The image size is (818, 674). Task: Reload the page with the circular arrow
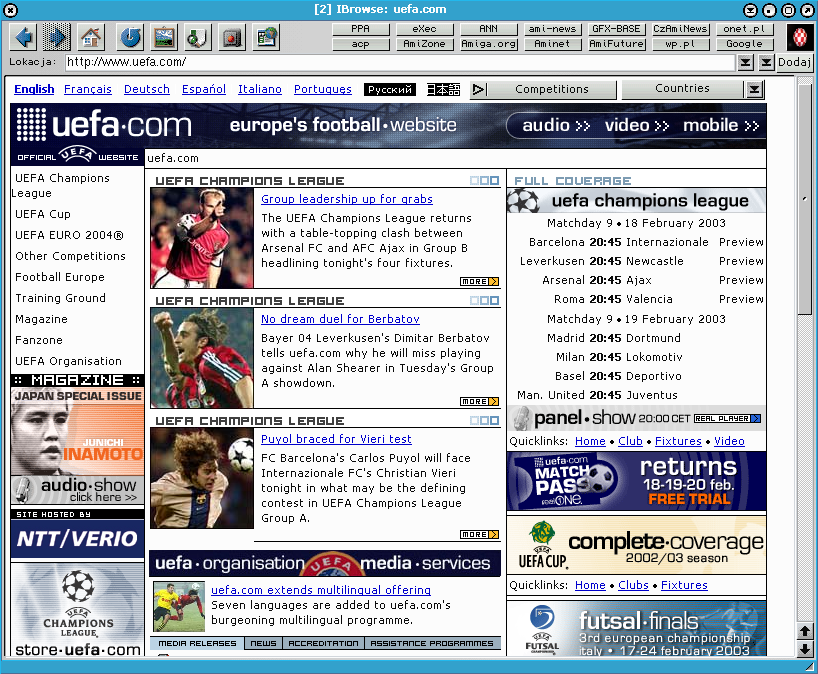point(130,37)
